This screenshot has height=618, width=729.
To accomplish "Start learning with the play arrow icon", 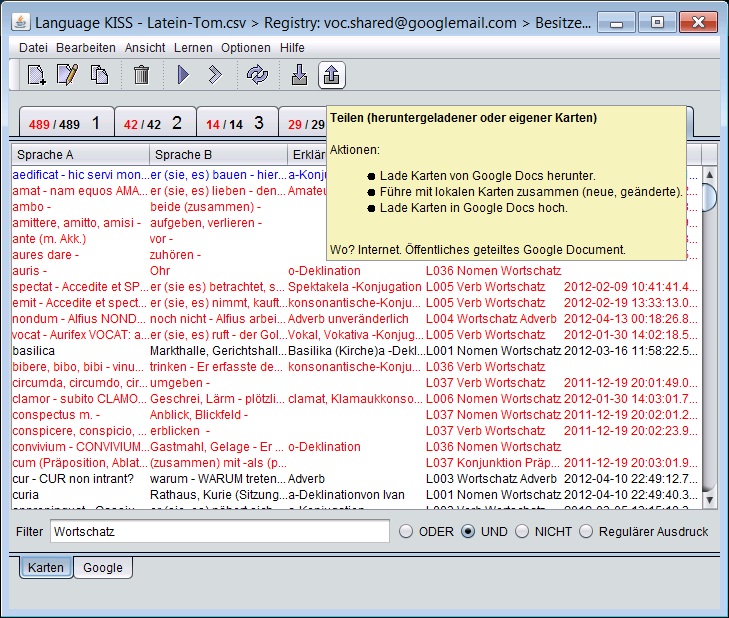I will point(184,75).
